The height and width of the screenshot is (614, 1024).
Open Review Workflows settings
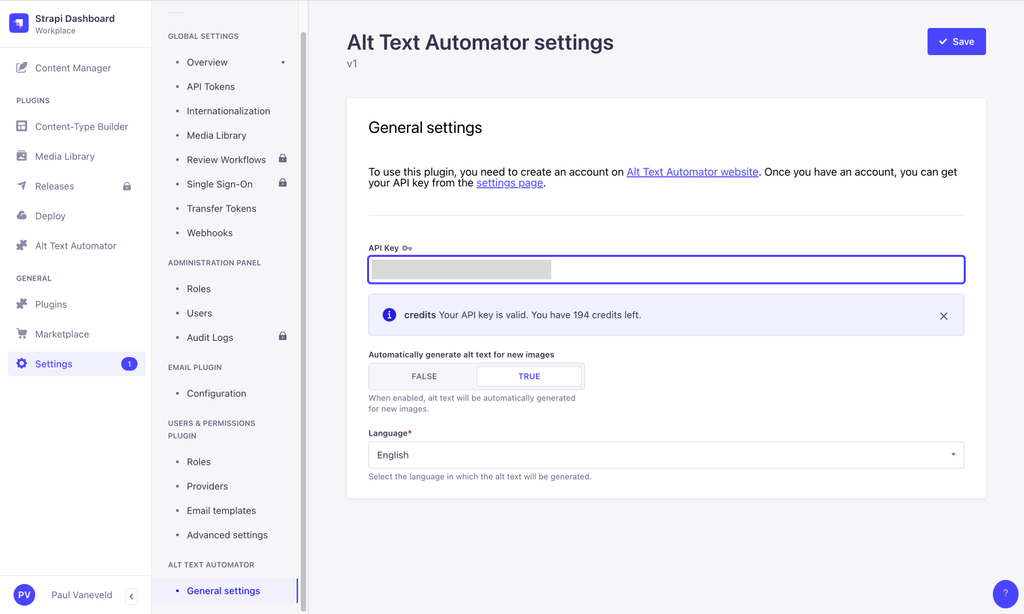click(x=226, y=159)
